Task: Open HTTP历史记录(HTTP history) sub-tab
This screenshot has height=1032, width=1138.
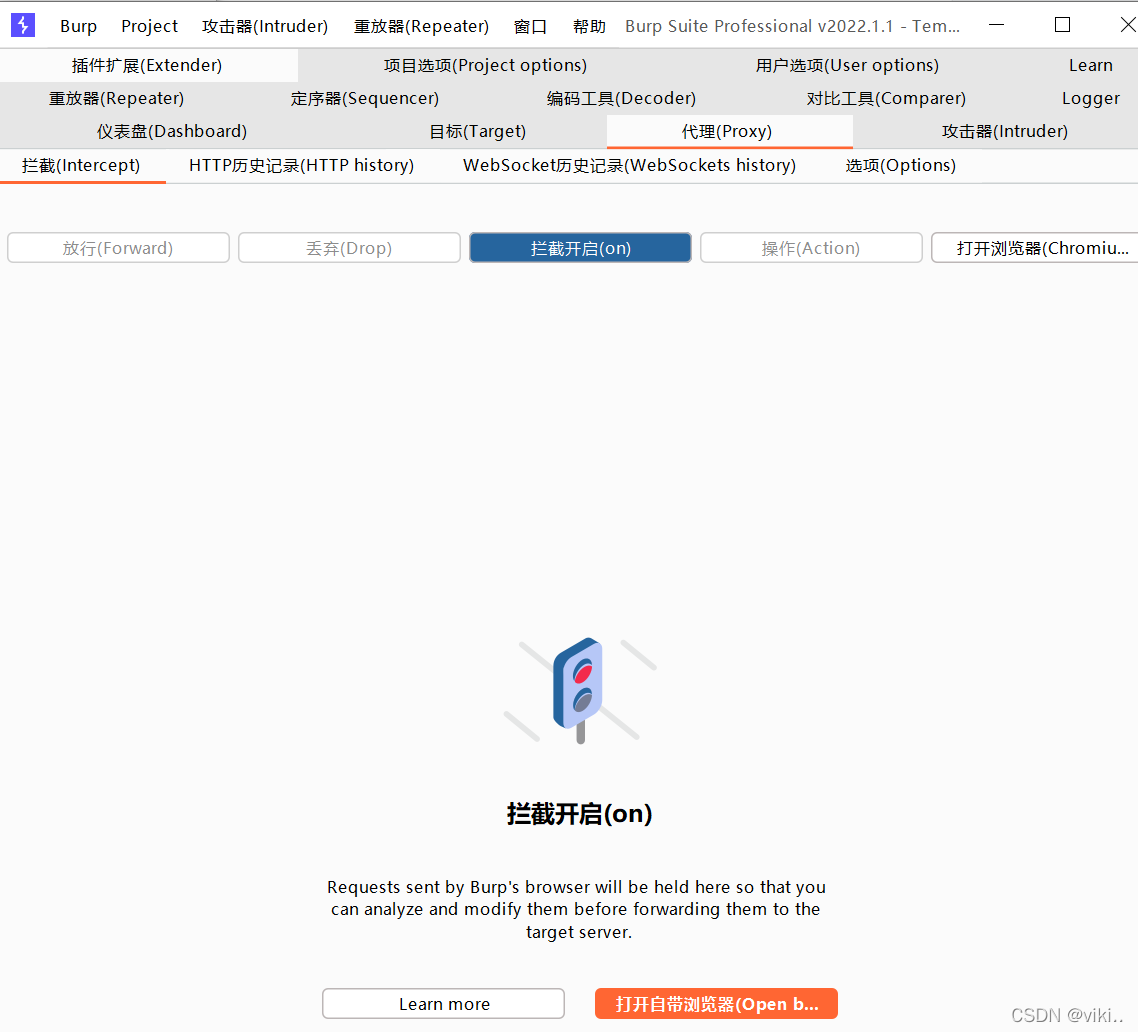Action: (301, 165)
